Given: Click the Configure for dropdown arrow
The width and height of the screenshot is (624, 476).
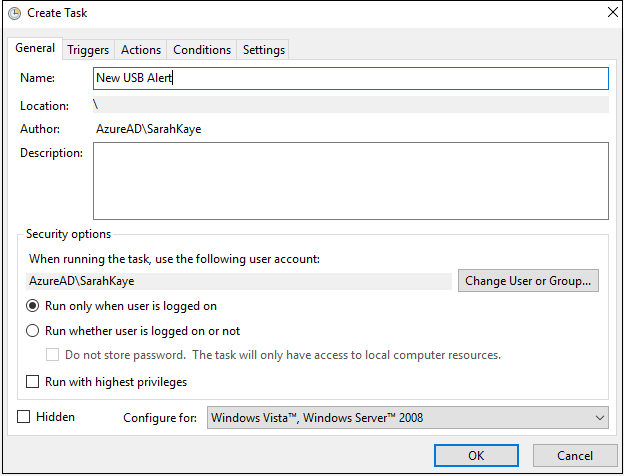Looking at the screenshot, I should (x=600, y=417).
